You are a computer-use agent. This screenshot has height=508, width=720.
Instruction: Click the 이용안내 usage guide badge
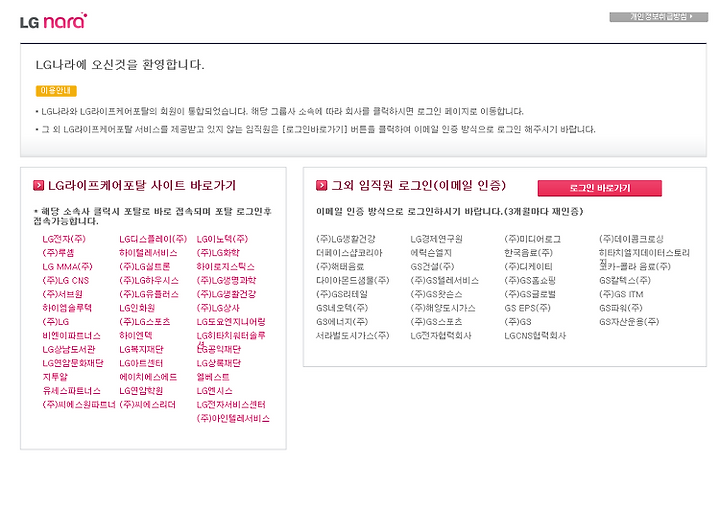tap(56, 90)
